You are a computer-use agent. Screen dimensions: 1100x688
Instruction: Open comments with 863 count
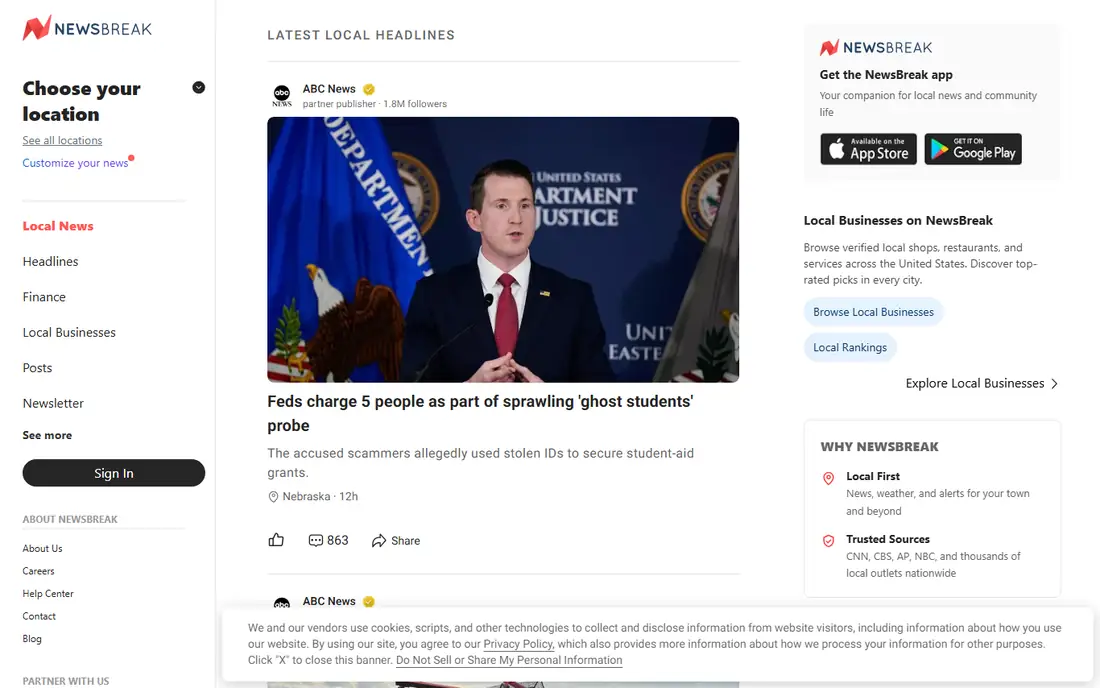click(x=328, y=540)
